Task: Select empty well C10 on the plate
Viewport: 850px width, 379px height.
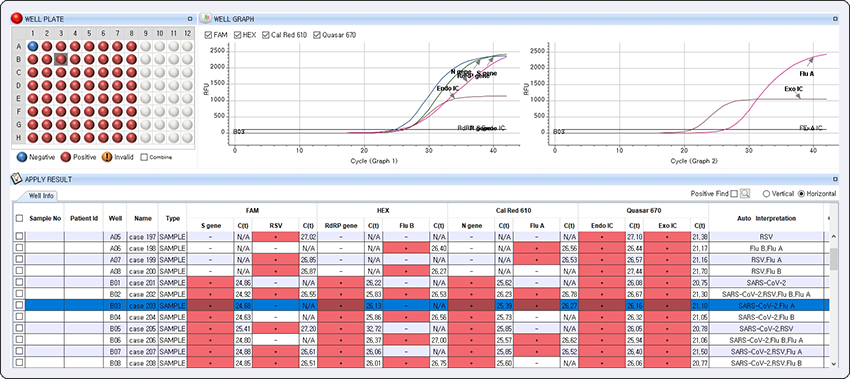Action: [x=159, y=72]
